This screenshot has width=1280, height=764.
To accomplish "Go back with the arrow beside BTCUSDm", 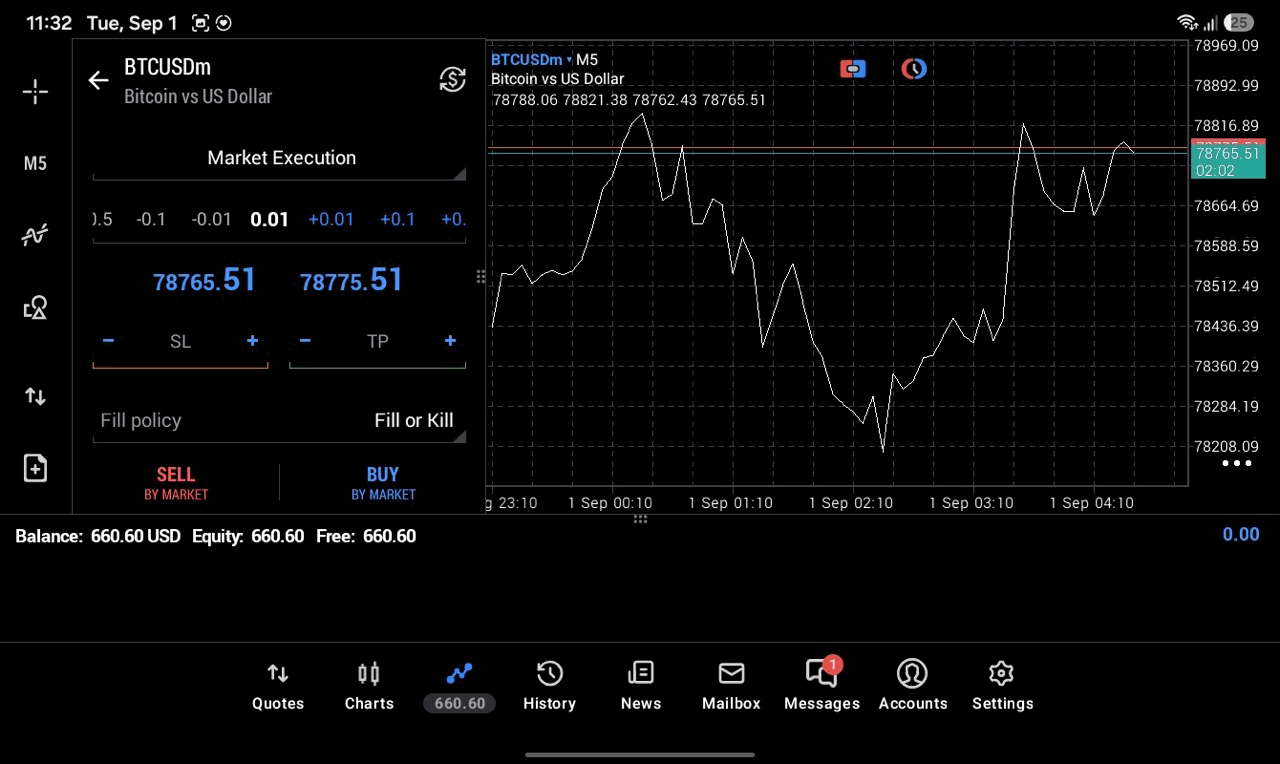I will 98,81.
